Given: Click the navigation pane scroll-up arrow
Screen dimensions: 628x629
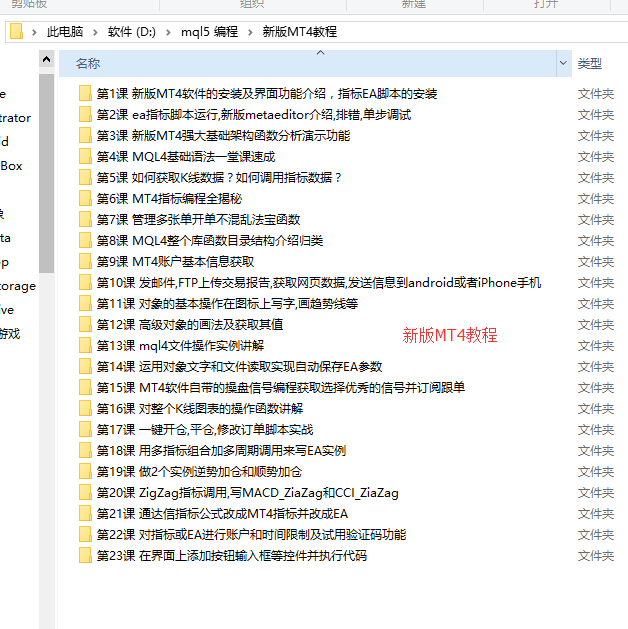Looking at the screenshot, I should click(x=47, y=60).
